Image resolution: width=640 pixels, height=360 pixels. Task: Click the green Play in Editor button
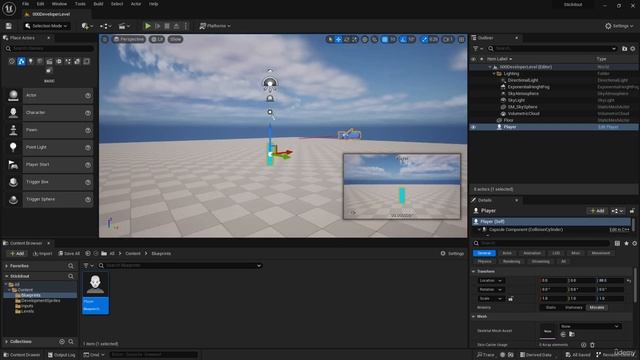point(148,26)
